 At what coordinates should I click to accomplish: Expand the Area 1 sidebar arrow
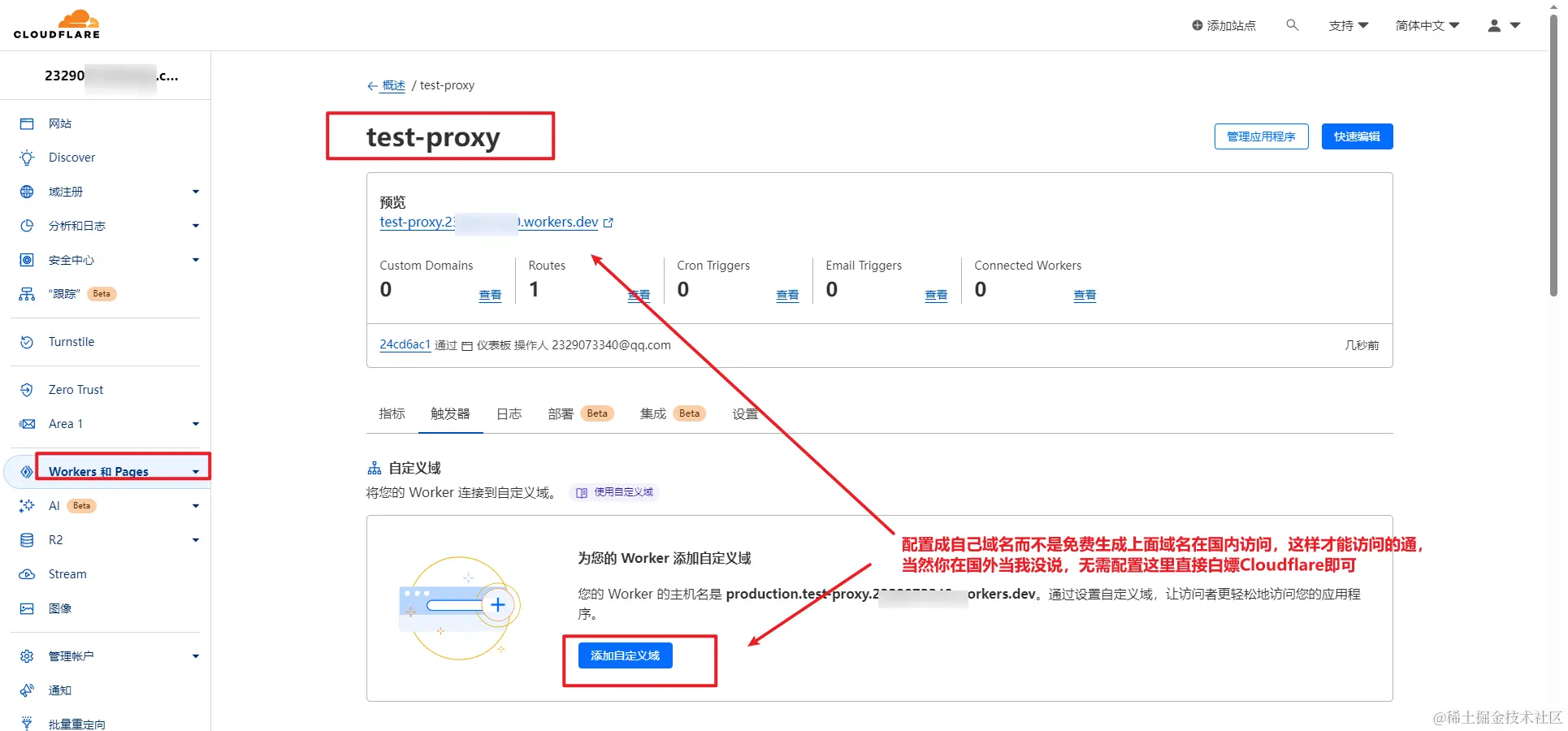pyautogui.click(x=195, y=424)
